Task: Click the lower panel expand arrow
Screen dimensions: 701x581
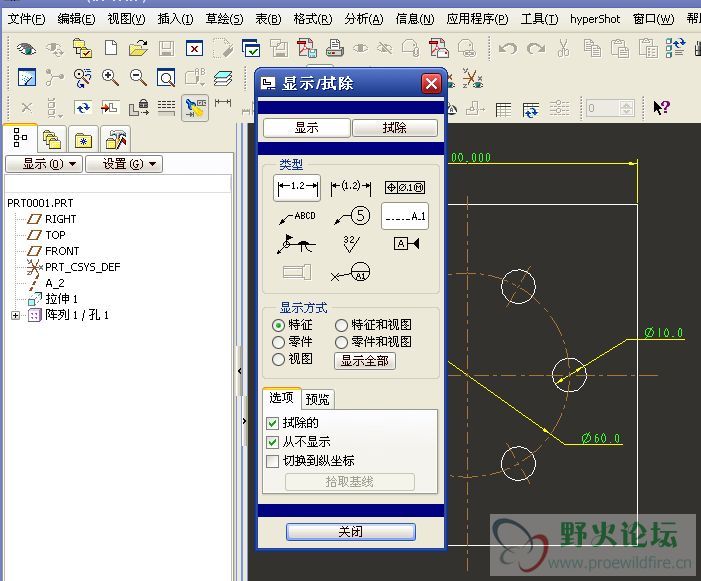Action: pyautogui.click(x=244, y=421)
